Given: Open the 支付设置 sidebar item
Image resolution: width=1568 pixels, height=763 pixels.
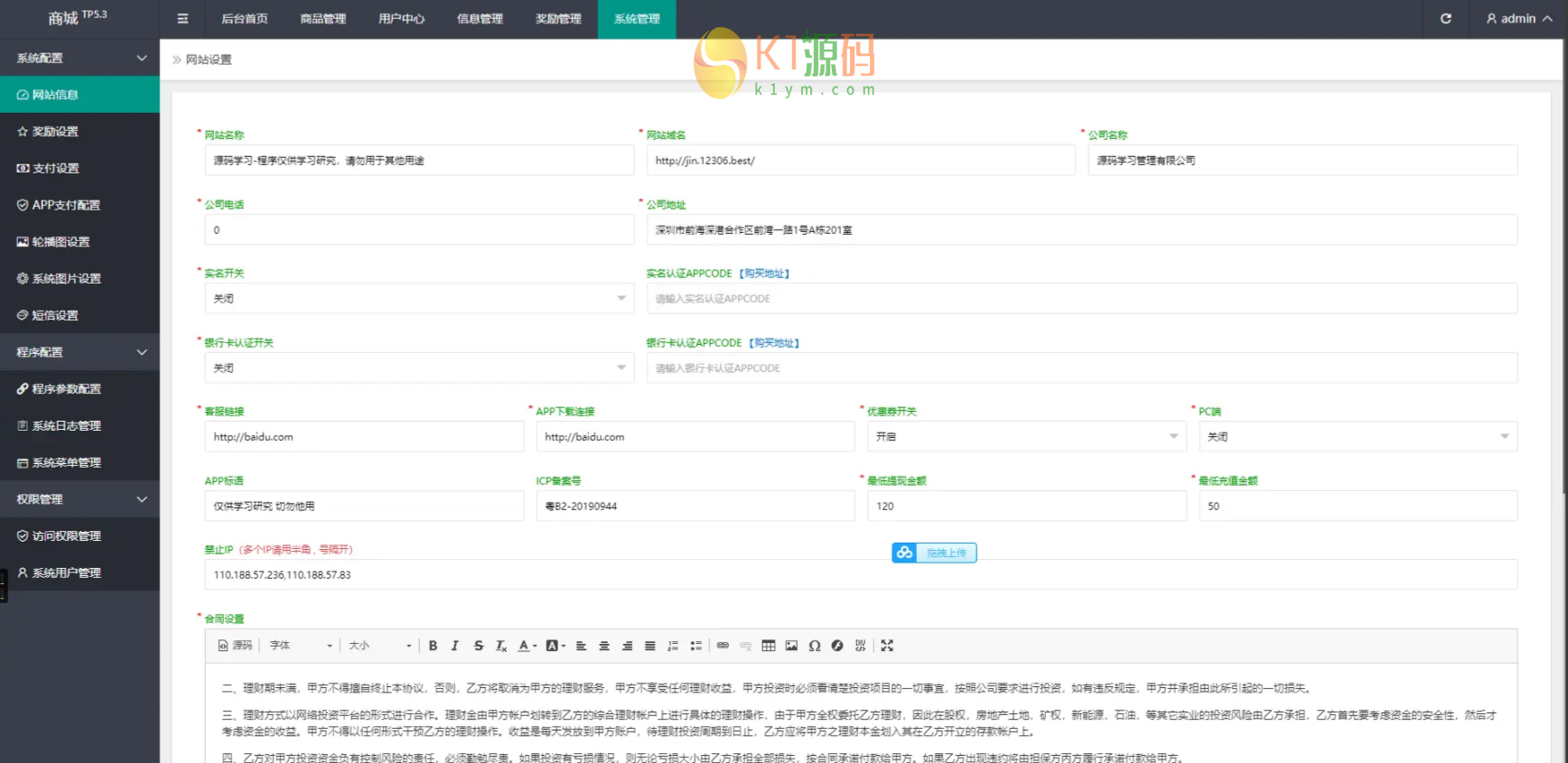Looking at the screenshot, I should 79,168.
